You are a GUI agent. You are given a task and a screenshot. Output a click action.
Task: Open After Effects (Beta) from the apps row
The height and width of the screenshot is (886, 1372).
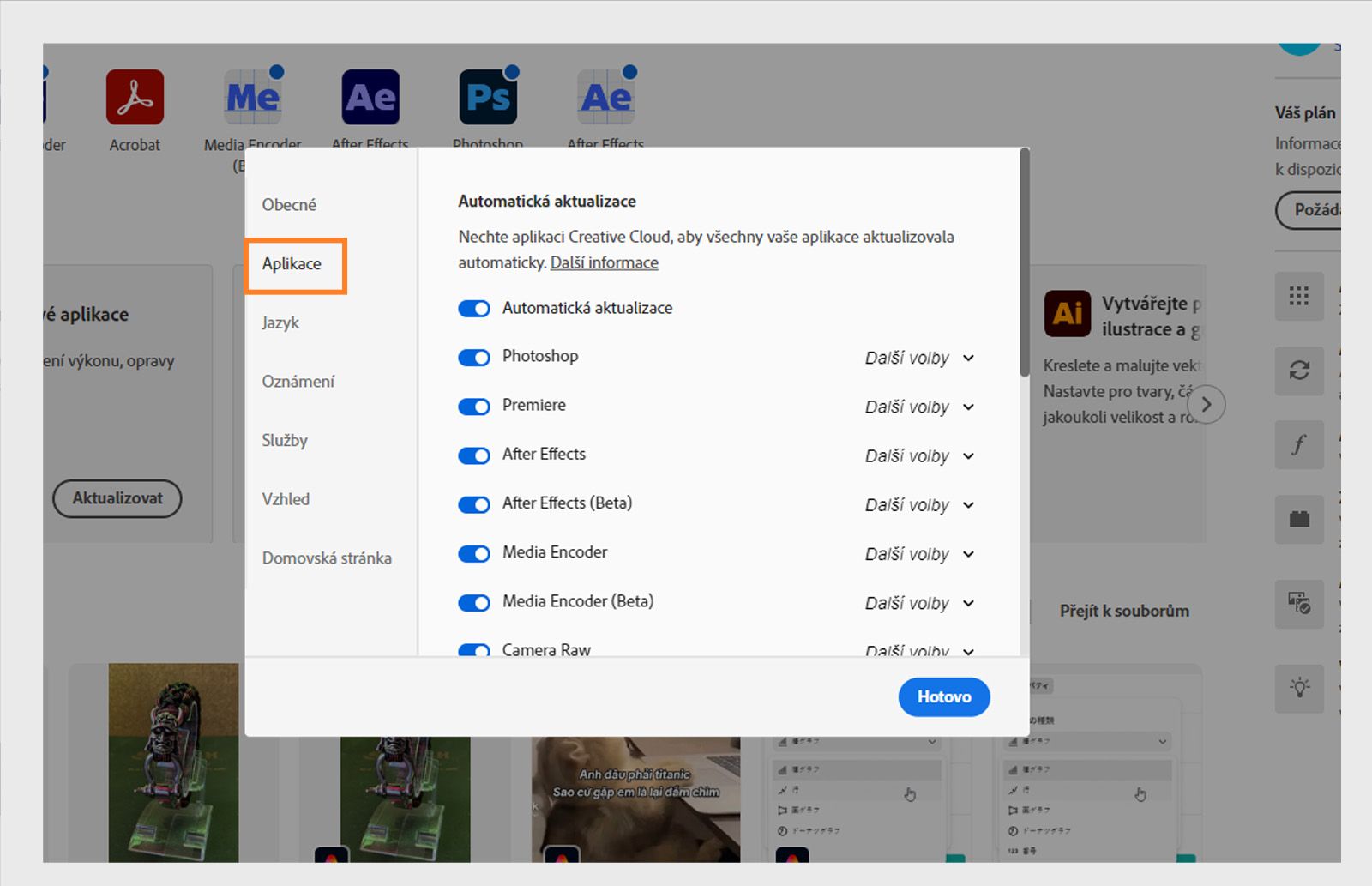point(605,97)
